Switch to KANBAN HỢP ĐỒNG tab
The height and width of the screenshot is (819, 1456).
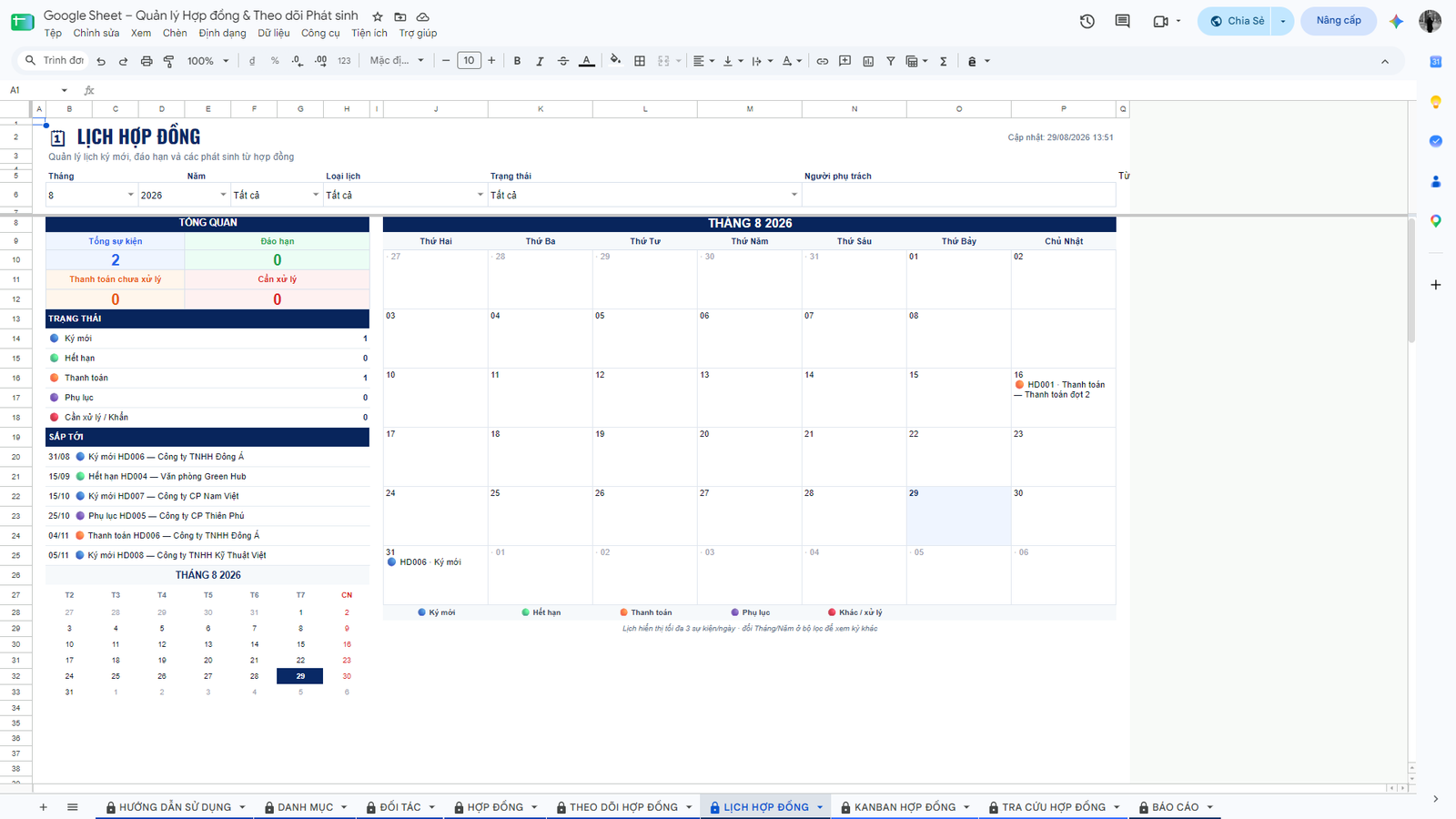905,807
